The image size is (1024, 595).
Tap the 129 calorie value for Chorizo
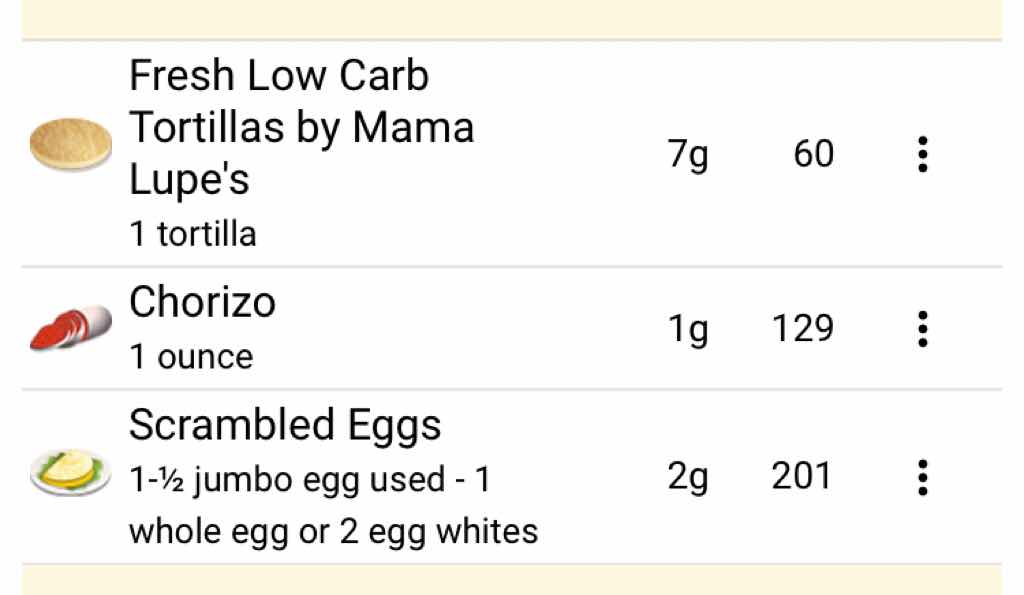[x=802, y=328]
